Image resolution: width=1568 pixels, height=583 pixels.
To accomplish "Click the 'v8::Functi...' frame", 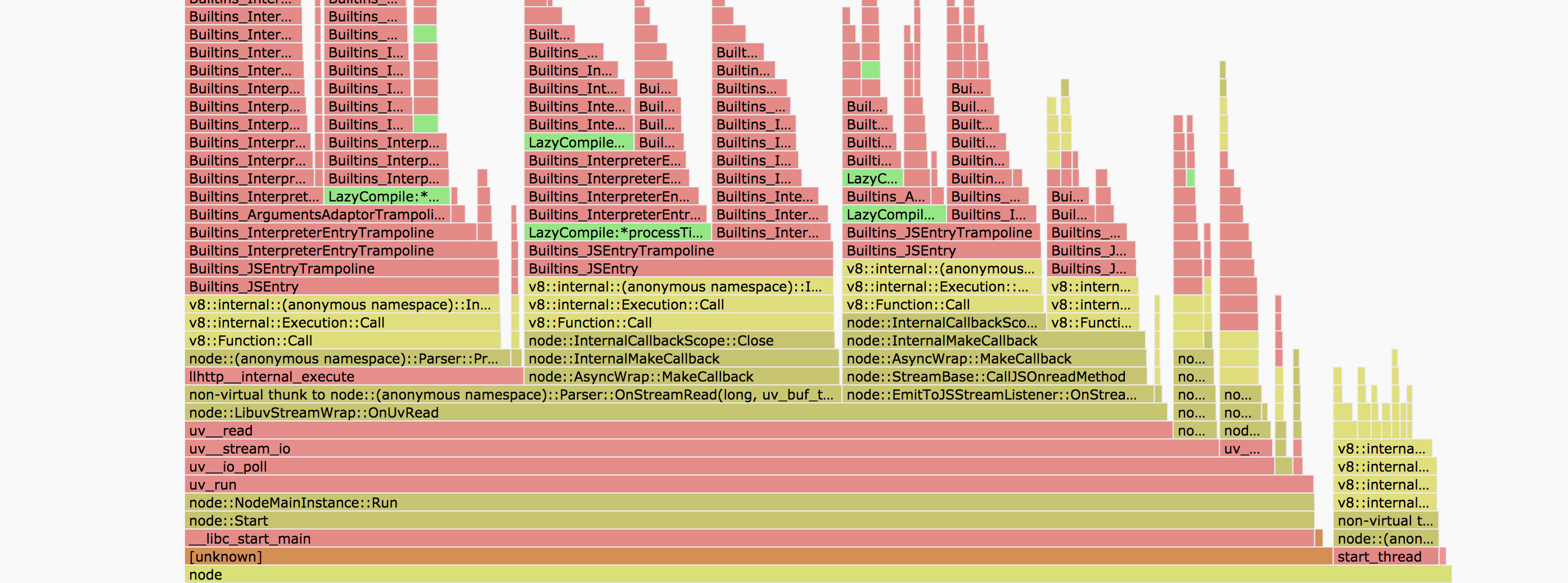I will pos(1093,323).
